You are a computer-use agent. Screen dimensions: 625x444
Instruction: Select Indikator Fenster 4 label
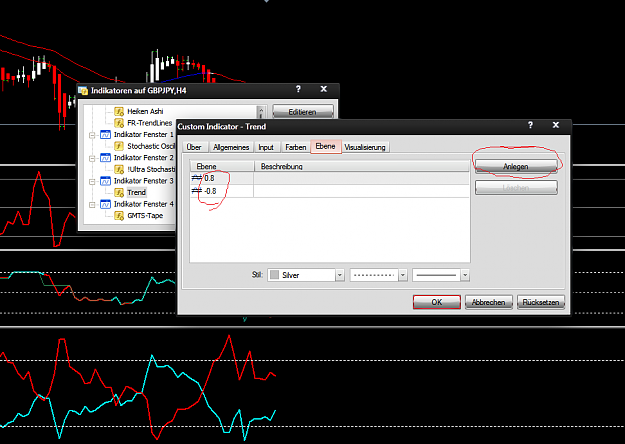coord(144,204)
